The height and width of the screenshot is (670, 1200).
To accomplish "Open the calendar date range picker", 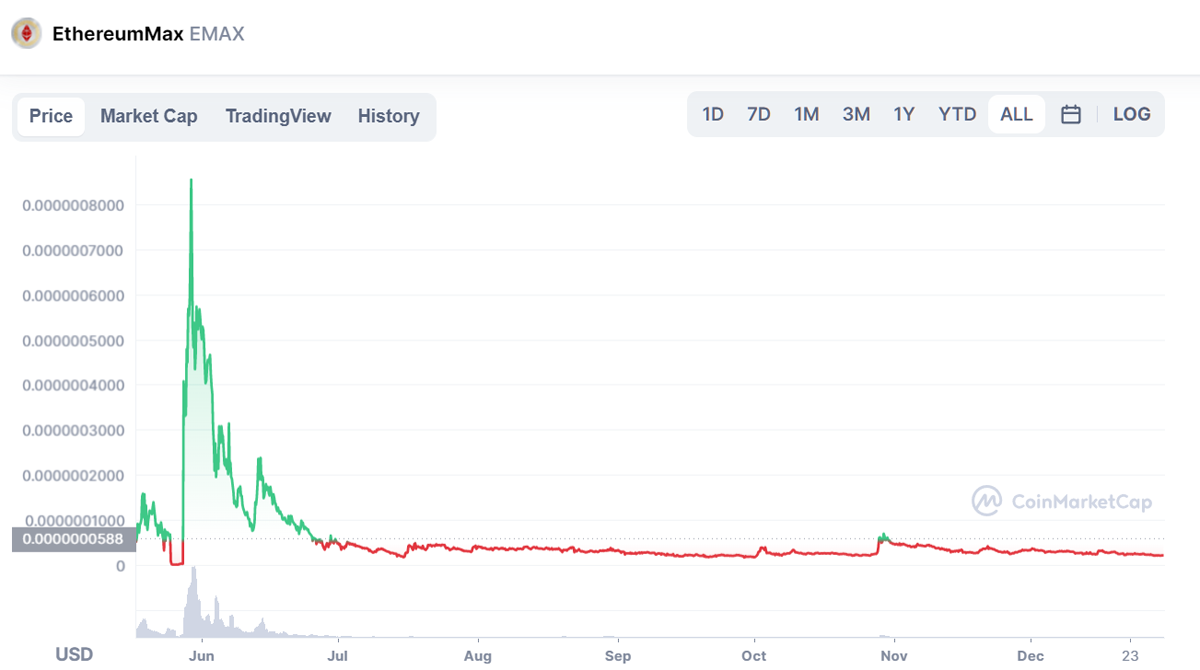I will (x=1071, y=114).
